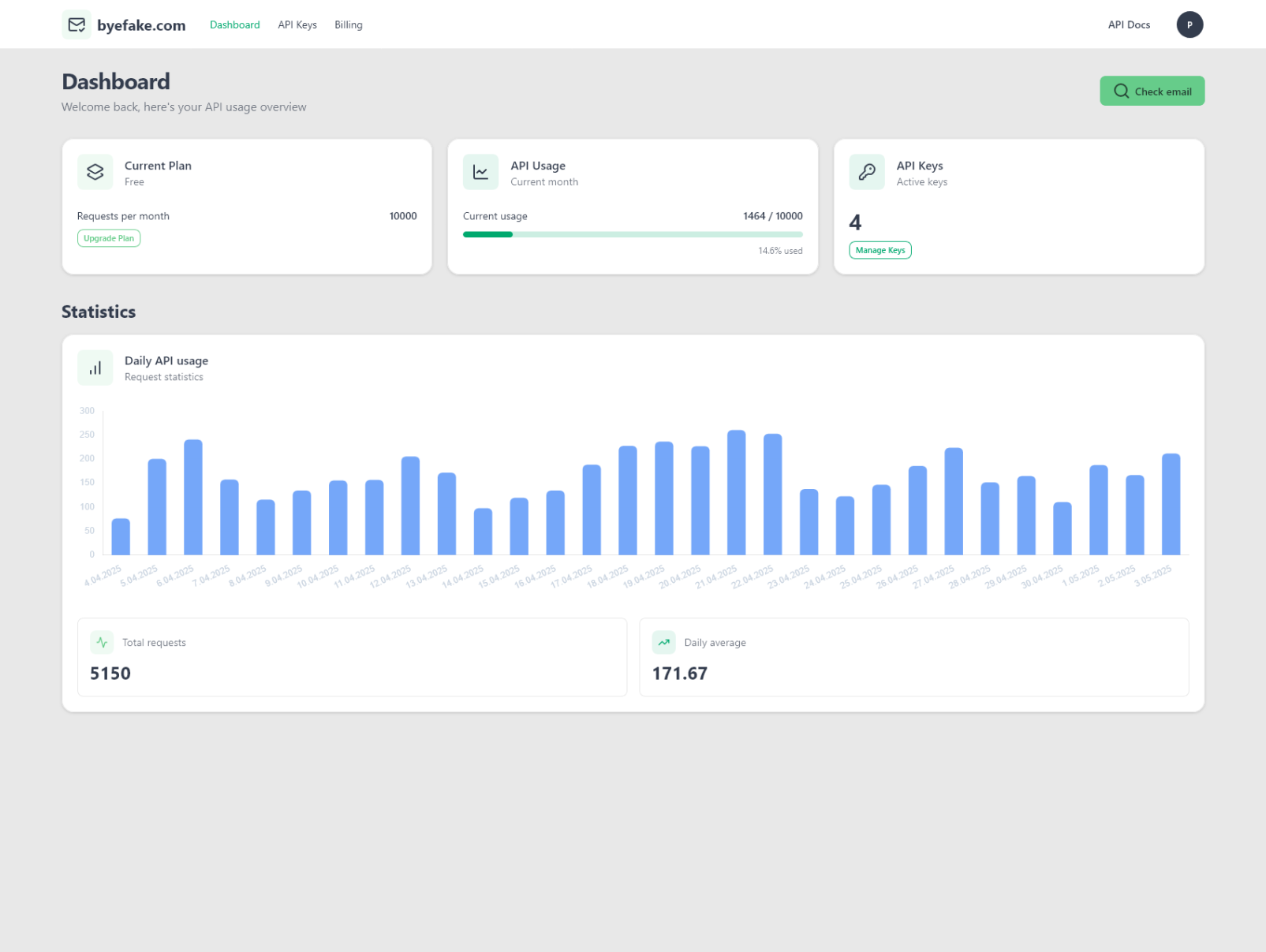Click the bar for 4.04.2025

click(x=121, y=537)
